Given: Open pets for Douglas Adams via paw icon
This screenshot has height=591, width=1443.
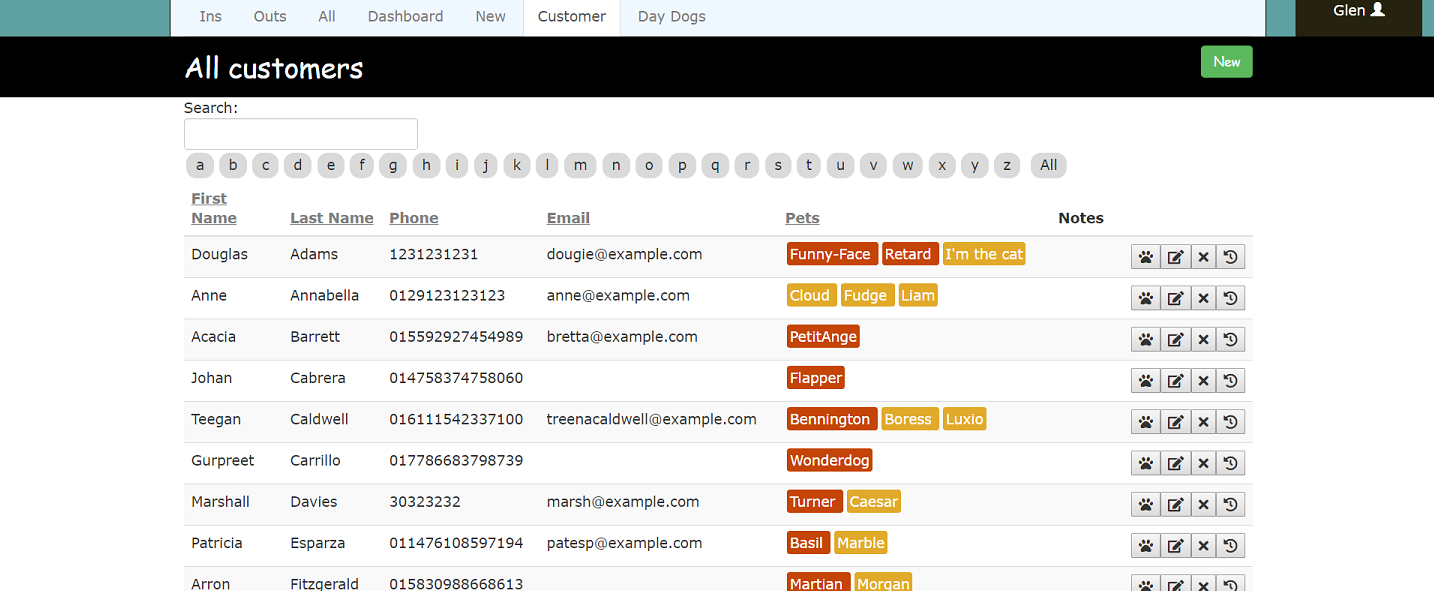Looking at the screenshot, I should pyautogui.click(x=1146, y=257).
